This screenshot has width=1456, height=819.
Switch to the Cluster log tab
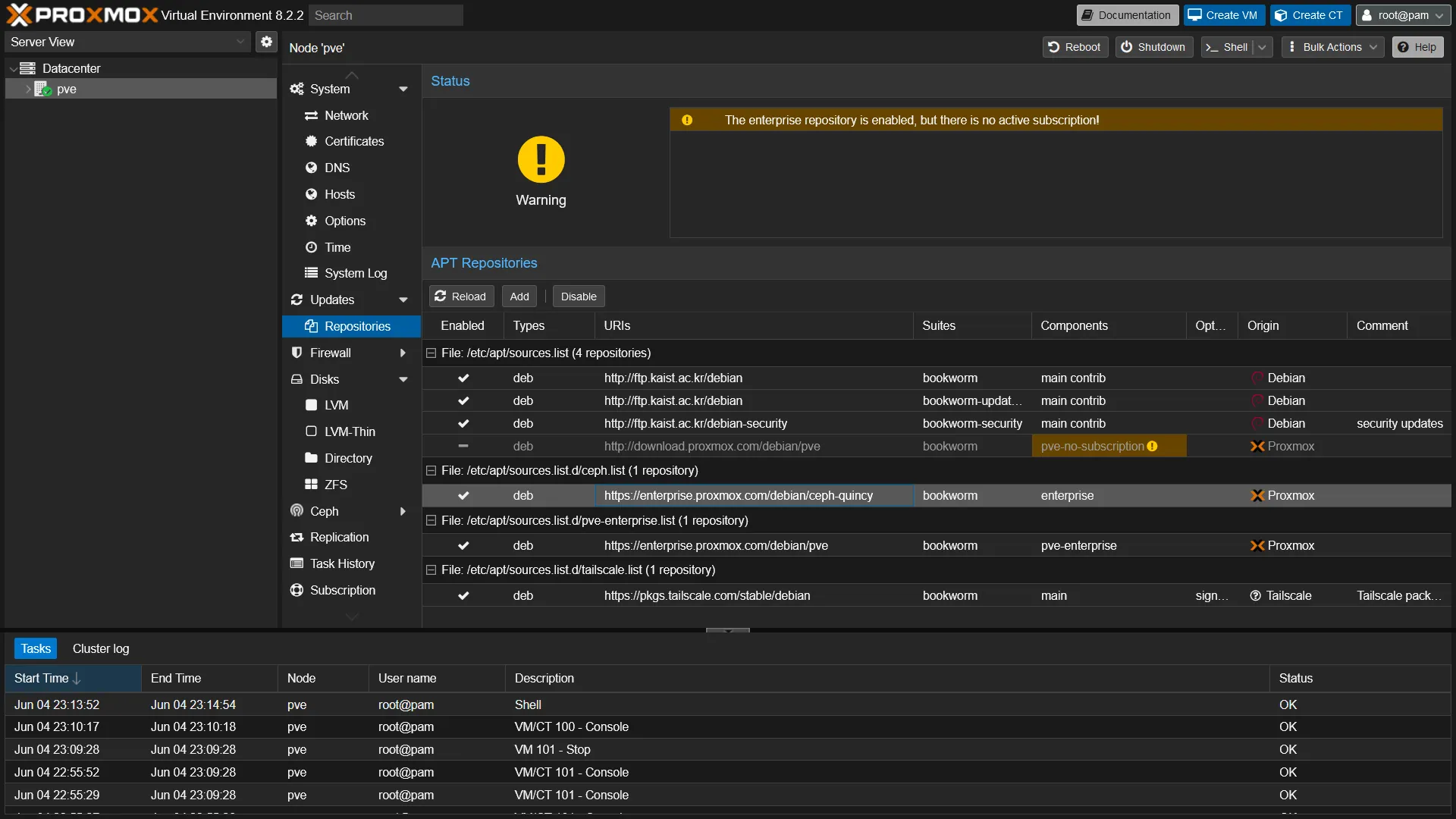pos(100,648)
